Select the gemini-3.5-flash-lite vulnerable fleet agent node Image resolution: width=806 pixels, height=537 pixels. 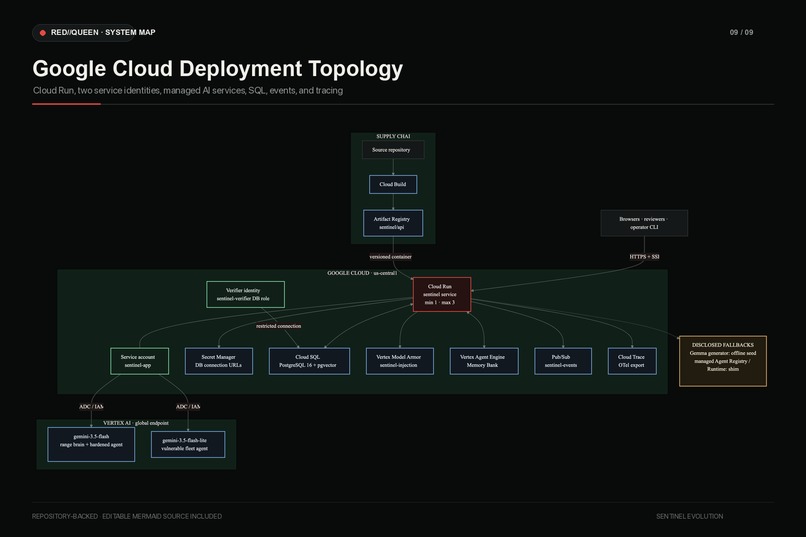pos(188,445)
